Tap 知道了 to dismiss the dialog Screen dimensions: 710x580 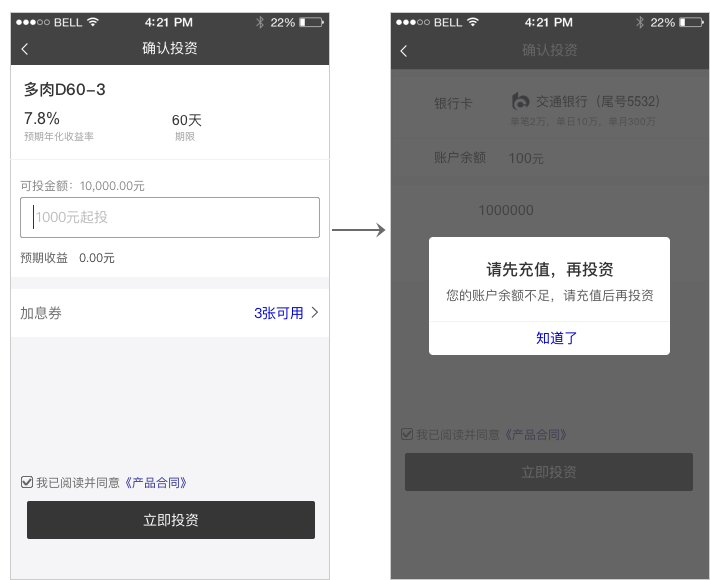click(556, 338)
